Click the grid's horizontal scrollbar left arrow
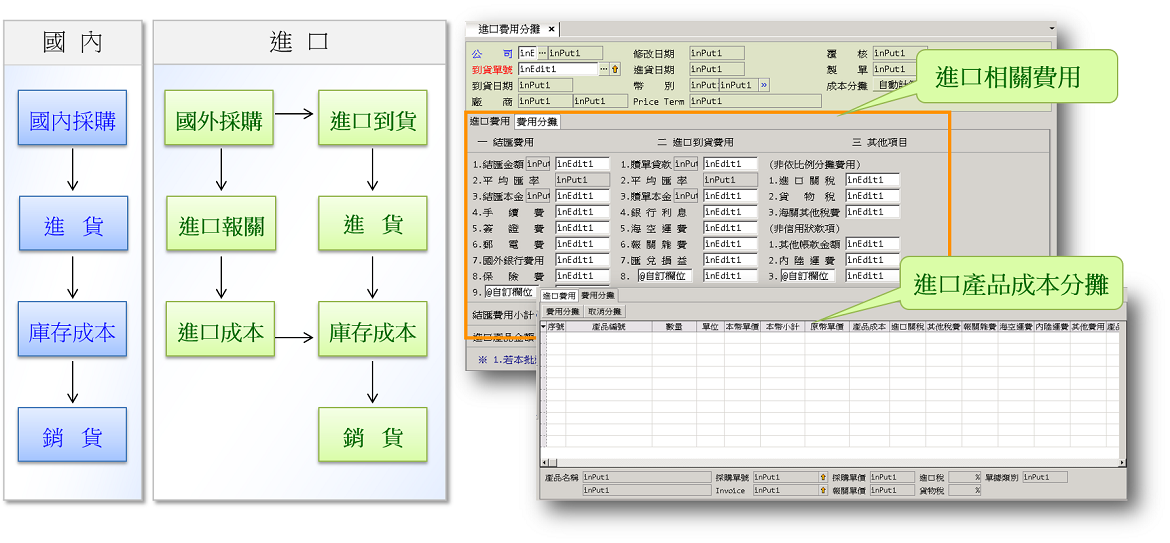This screenshot has width=1170, height=543. (x=545, y=463)
